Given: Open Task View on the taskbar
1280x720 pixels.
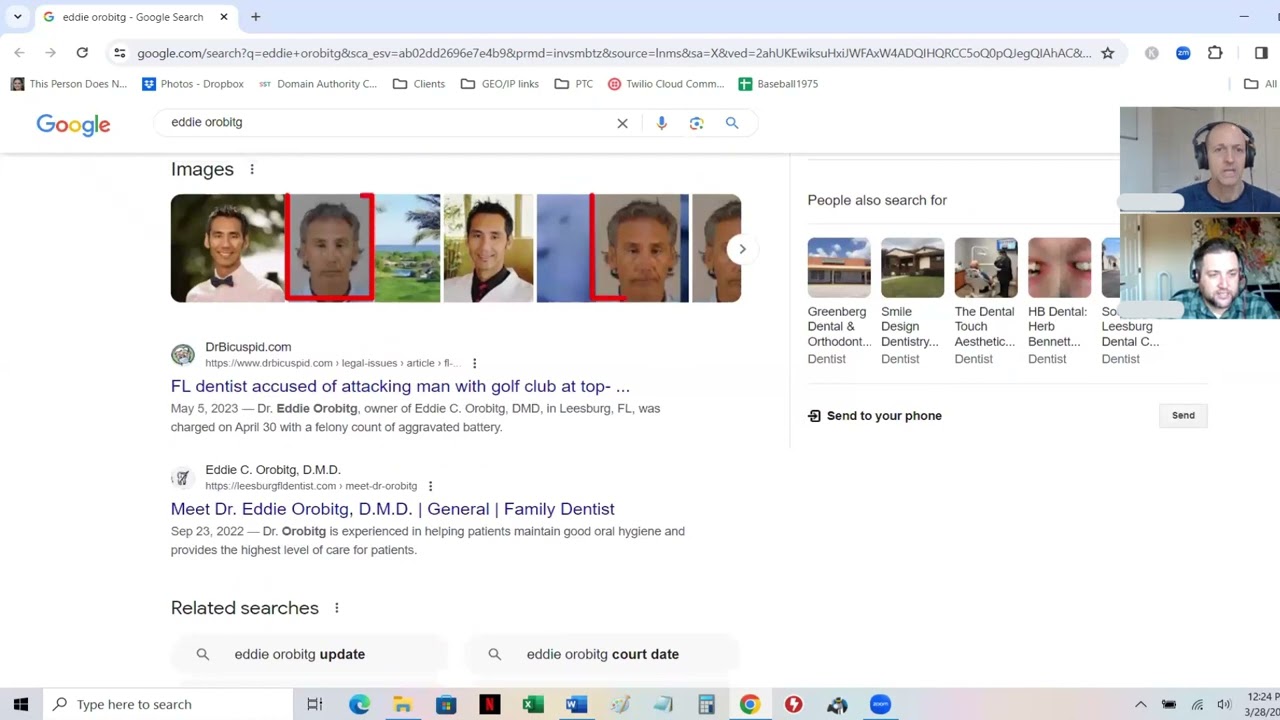Looking at the screenshot, I should (315, 704).
